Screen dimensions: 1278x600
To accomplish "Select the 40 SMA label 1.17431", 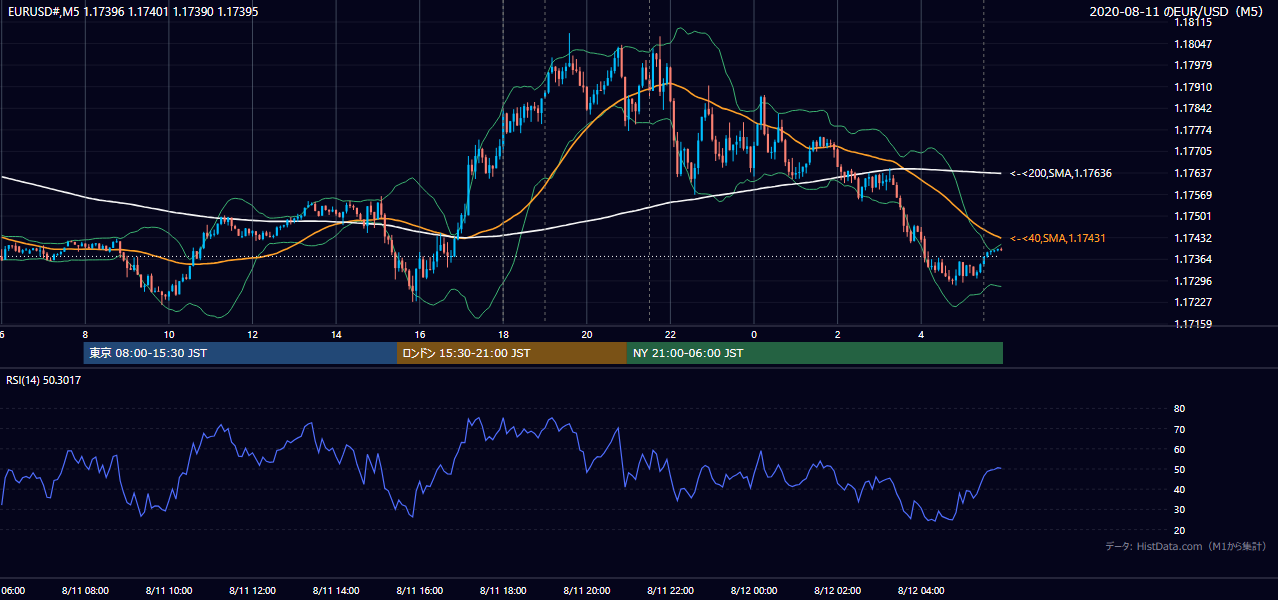I will (1058, 238).
